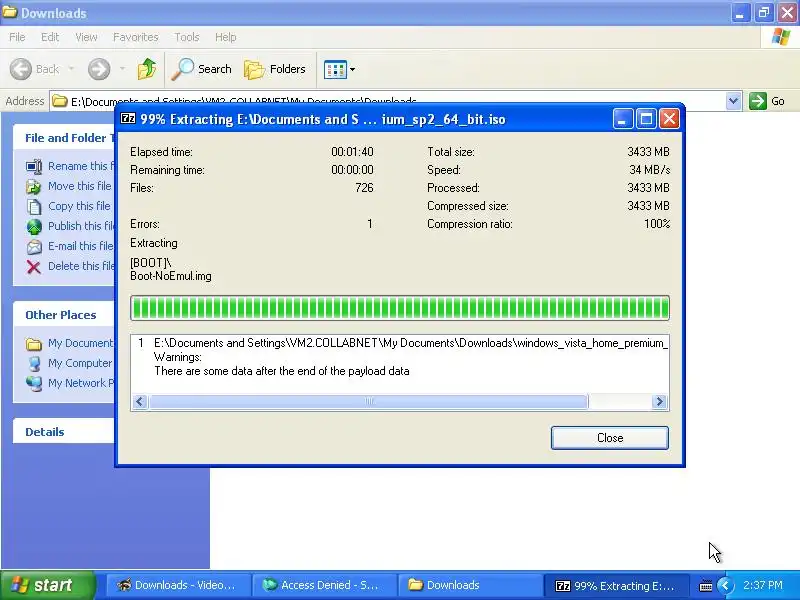Open the View menu in Downloads window
Viewport: 800px width, 600px height.
pyautogui.click(x=86, y=37)
